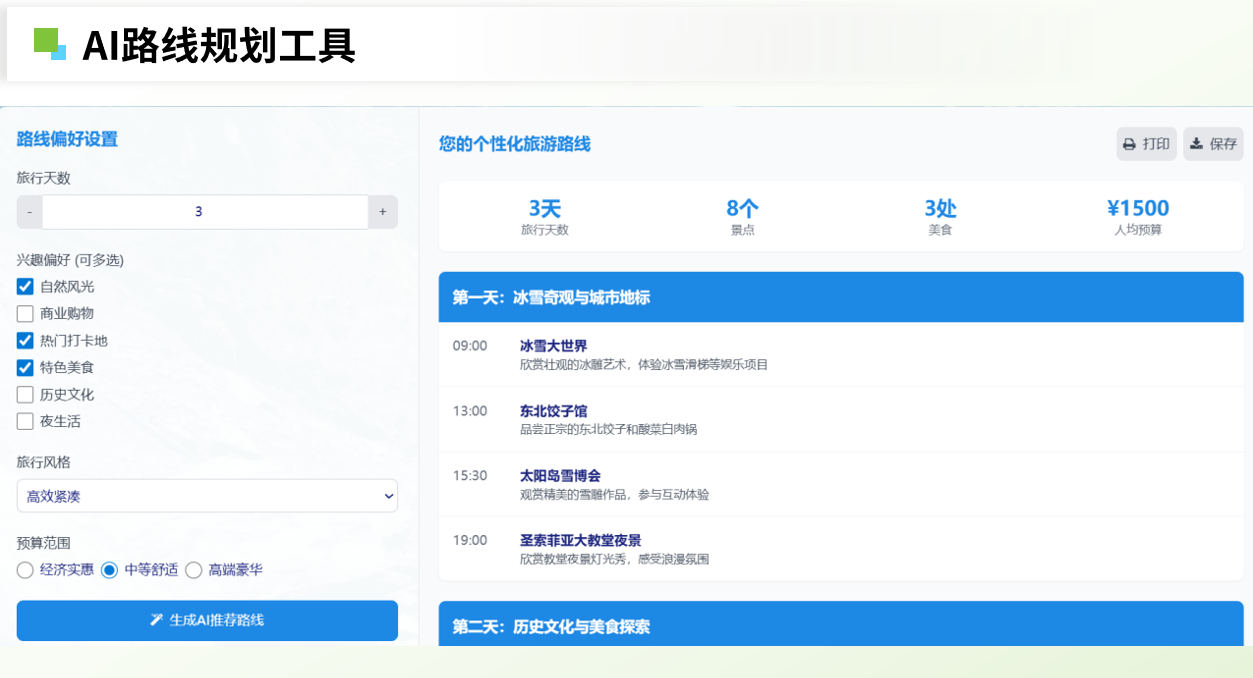Image resolution: width=1253 pixels, height=678 pixels.
Task: Click the 保存 button
Action: (1213, 143)
